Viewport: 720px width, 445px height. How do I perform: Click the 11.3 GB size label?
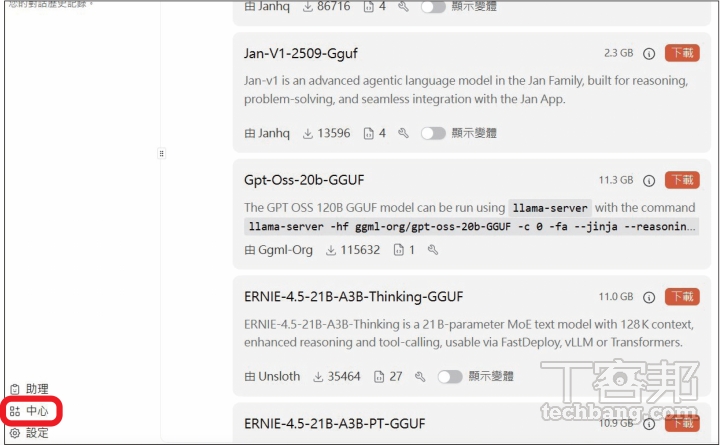pyautogui.click(x=616, y=180)
